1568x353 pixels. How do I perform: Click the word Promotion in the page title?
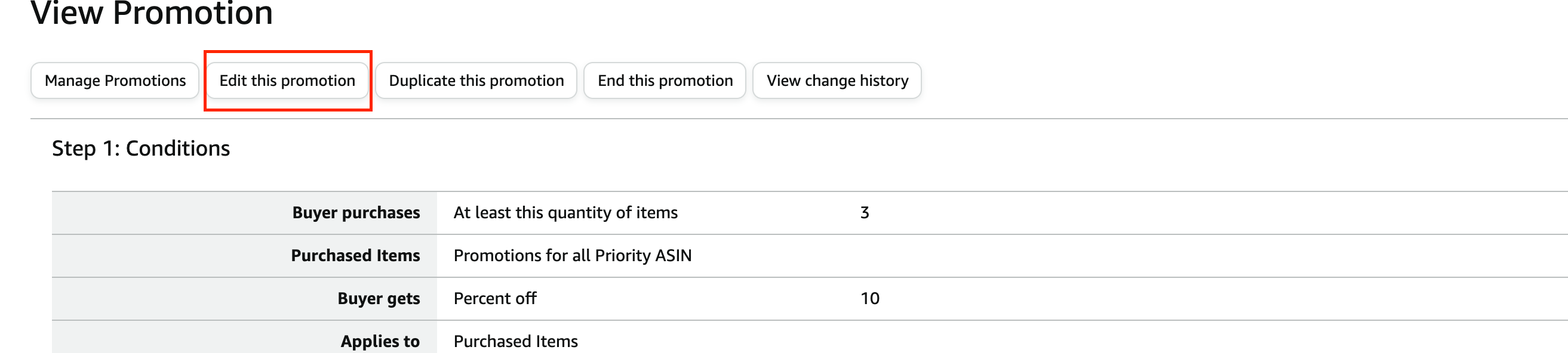click(192, 13)
